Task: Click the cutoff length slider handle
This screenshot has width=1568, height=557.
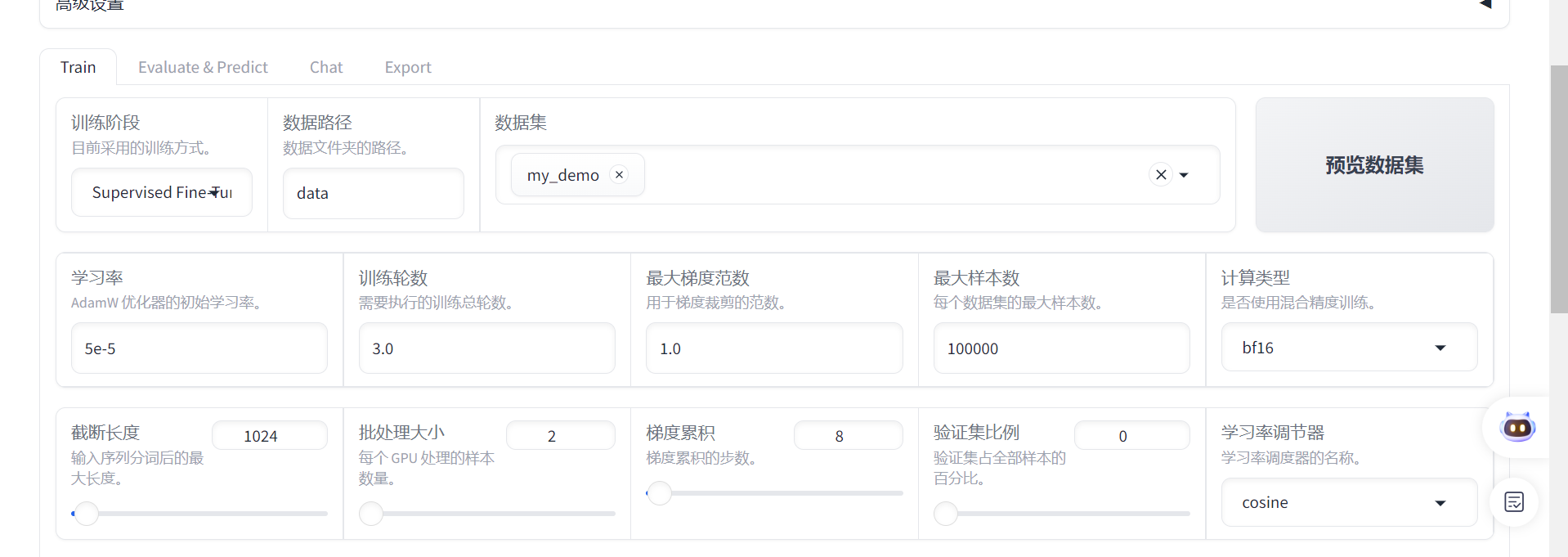Action: 86,514
